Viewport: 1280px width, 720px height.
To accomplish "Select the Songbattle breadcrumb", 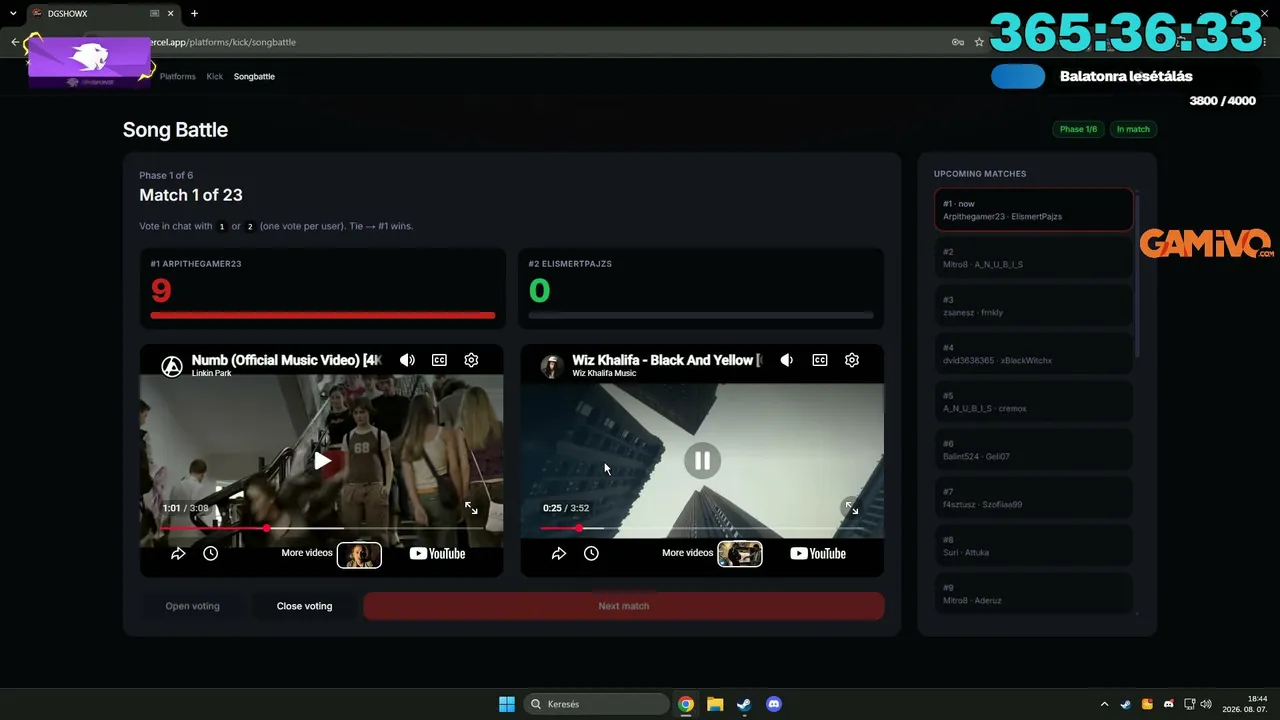I will (x=254, y=76).
